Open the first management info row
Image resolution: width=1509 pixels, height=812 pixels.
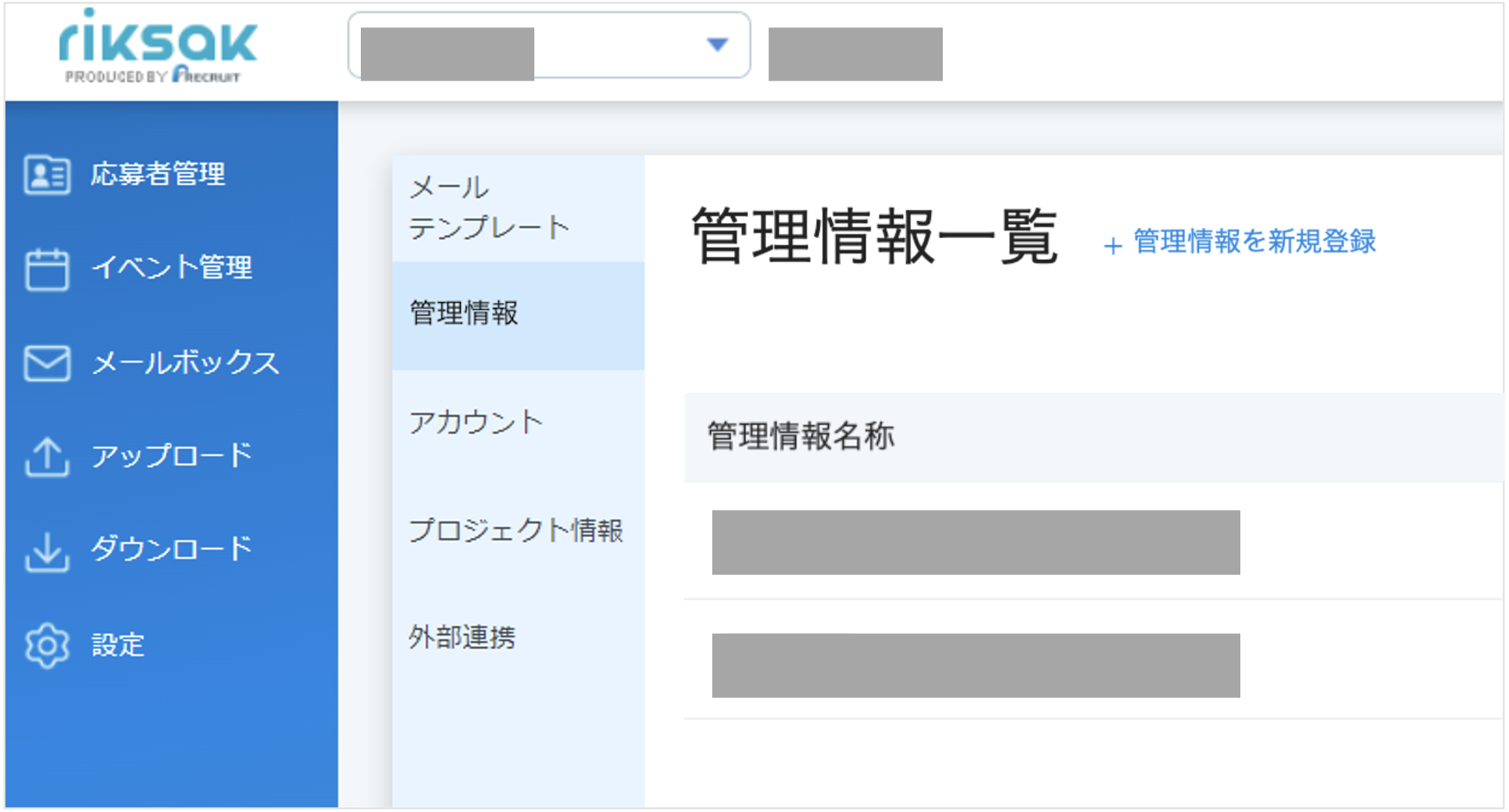click(1093, 542)
